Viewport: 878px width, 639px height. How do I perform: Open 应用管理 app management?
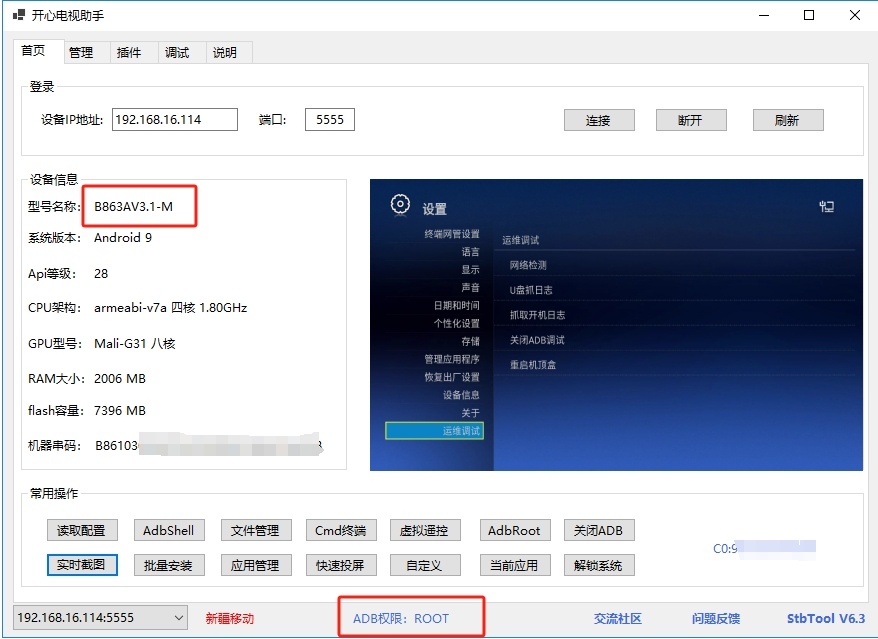[255, 564]
